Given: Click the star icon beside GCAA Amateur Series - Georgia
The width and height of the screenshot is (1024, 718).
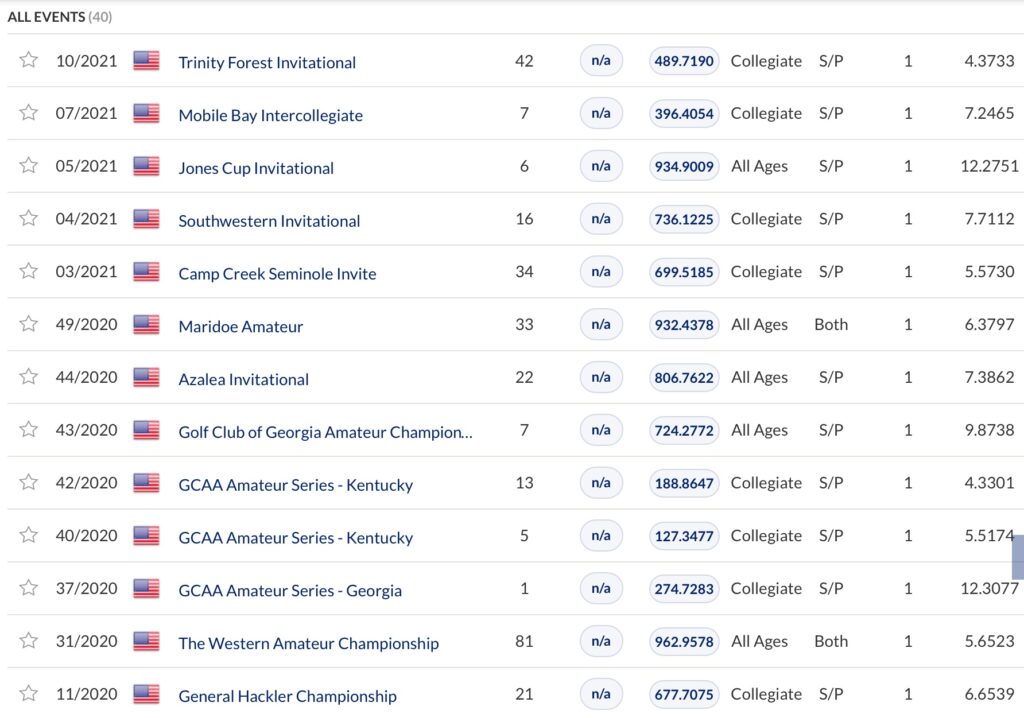Looking at the screenshot, I should [x=28, y=588].
